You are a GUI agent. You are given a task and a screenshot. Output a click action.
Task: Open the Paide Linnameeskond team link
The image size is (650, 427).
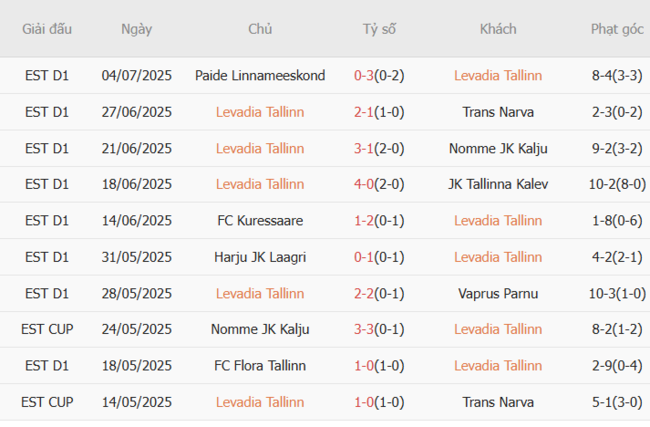click(260, 75)
